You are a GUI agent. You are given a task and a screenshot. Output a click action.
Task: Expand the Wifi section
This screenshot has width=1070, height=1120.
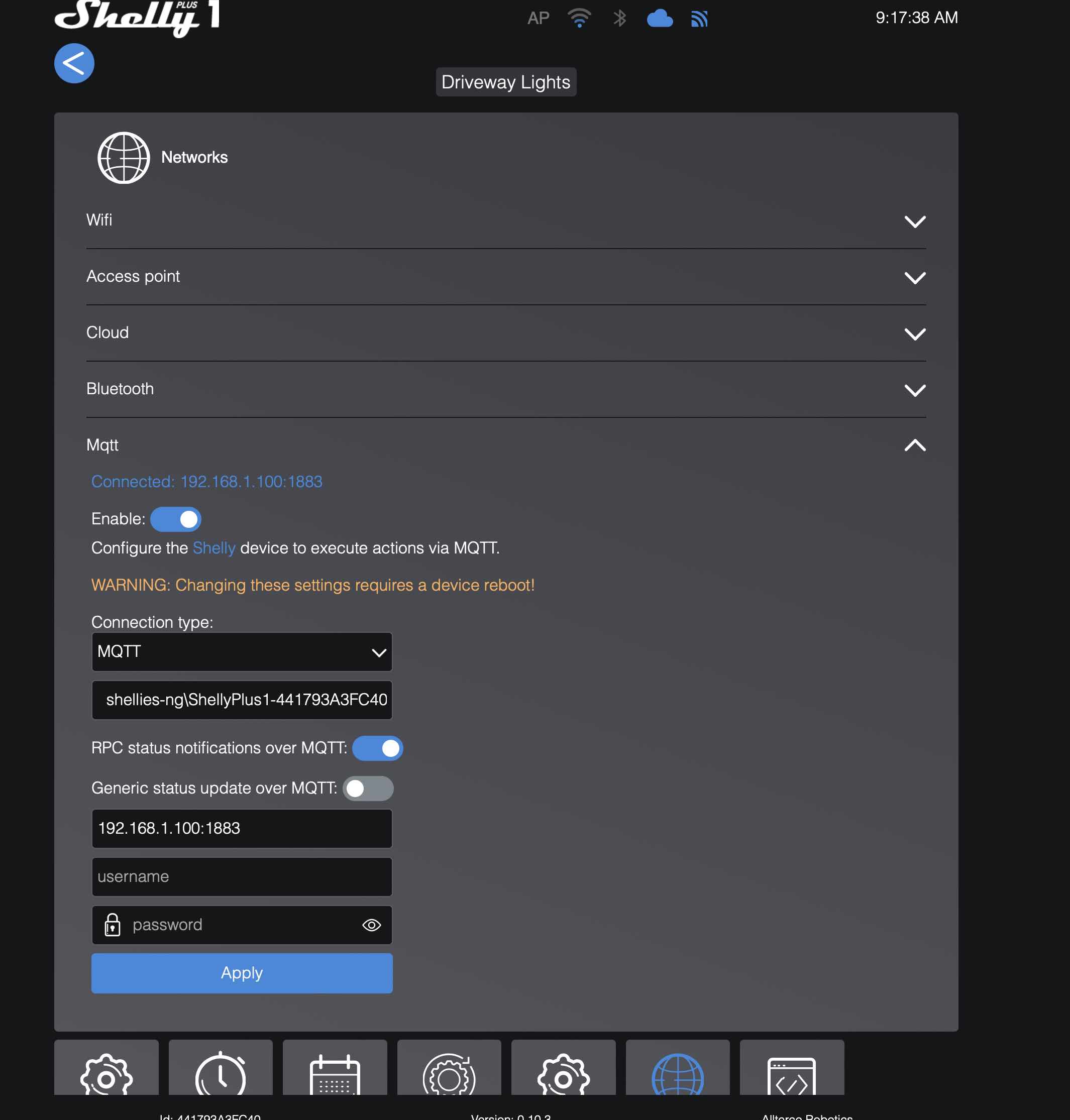[506, 220]
